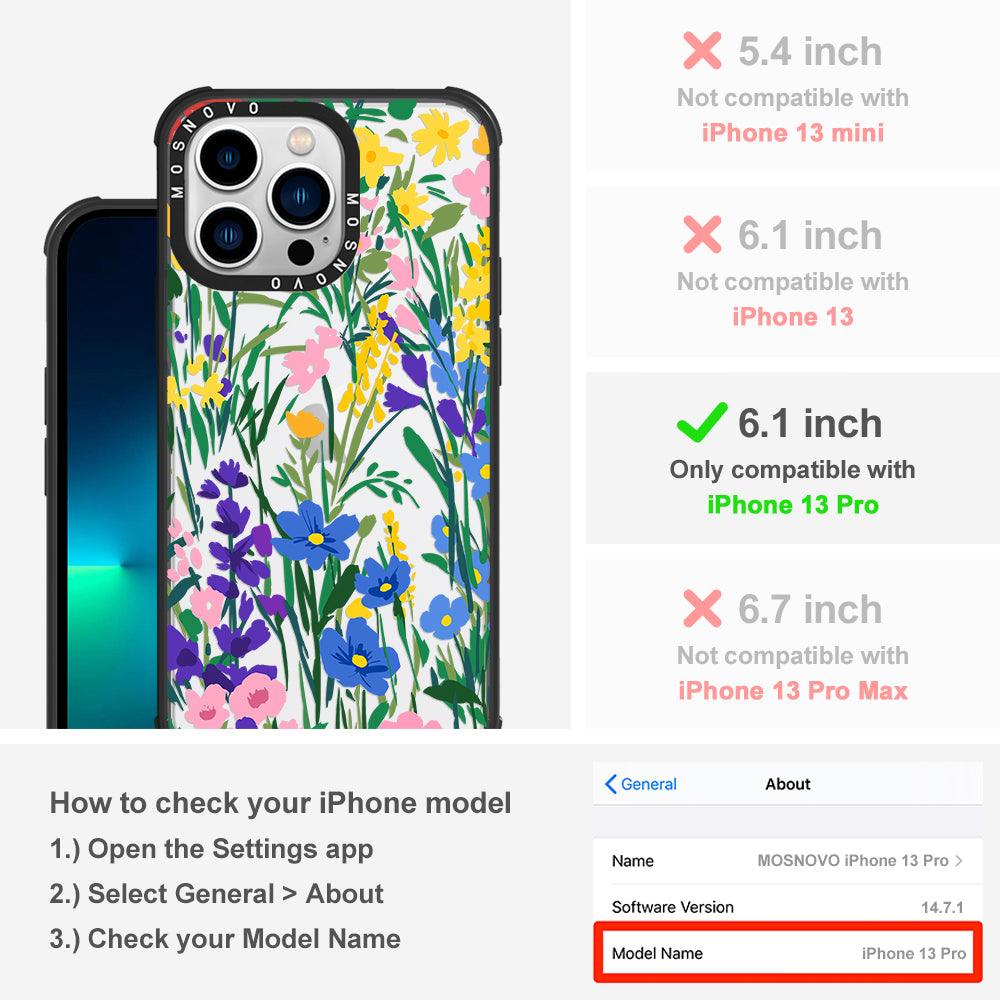Open the Name row chevron
Viewport: 1000px width, 1000px height.
point(959,860)
